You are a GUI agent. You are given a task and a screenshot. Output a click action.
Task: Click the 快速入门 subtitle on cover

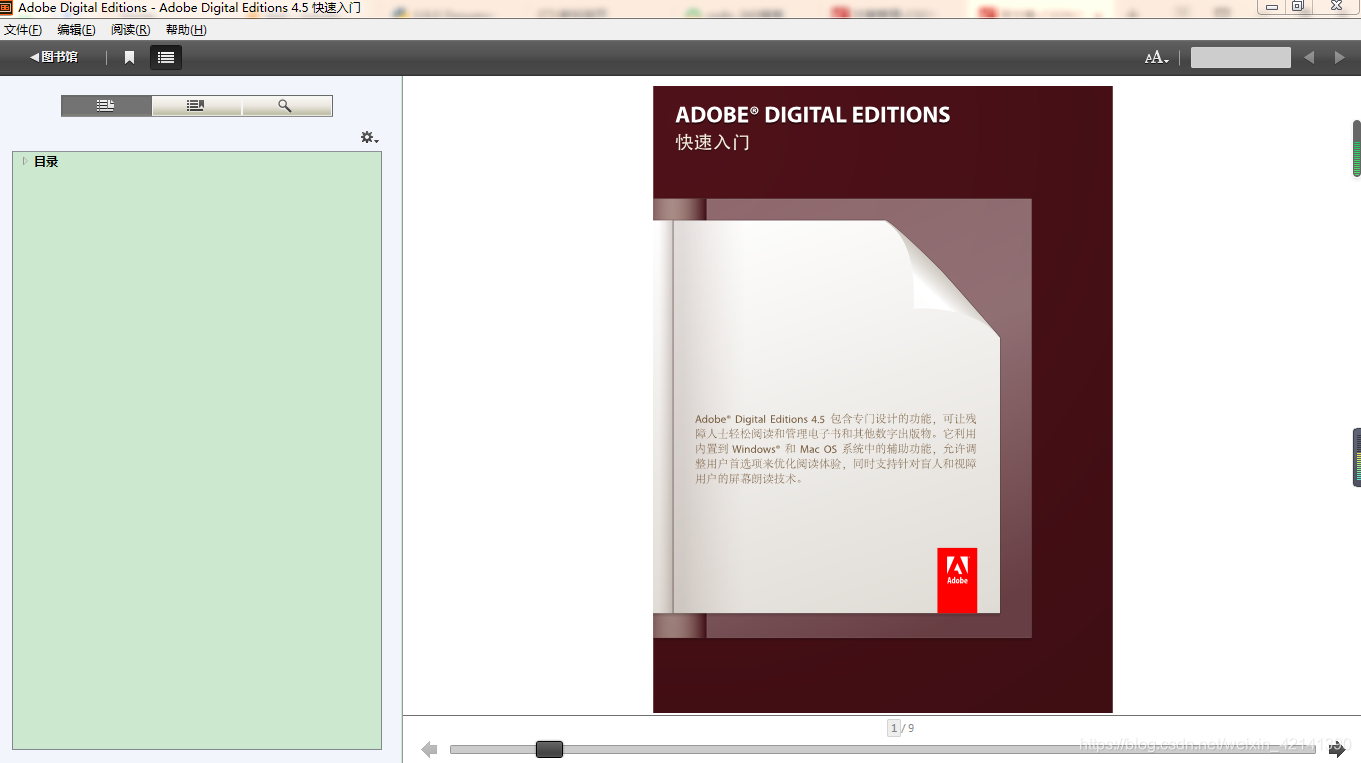click(713, 142)
